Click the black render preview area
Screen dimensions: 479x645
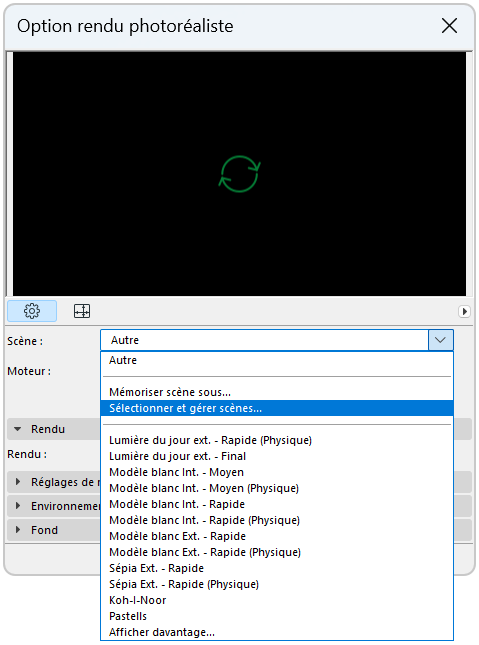[240, 174]
